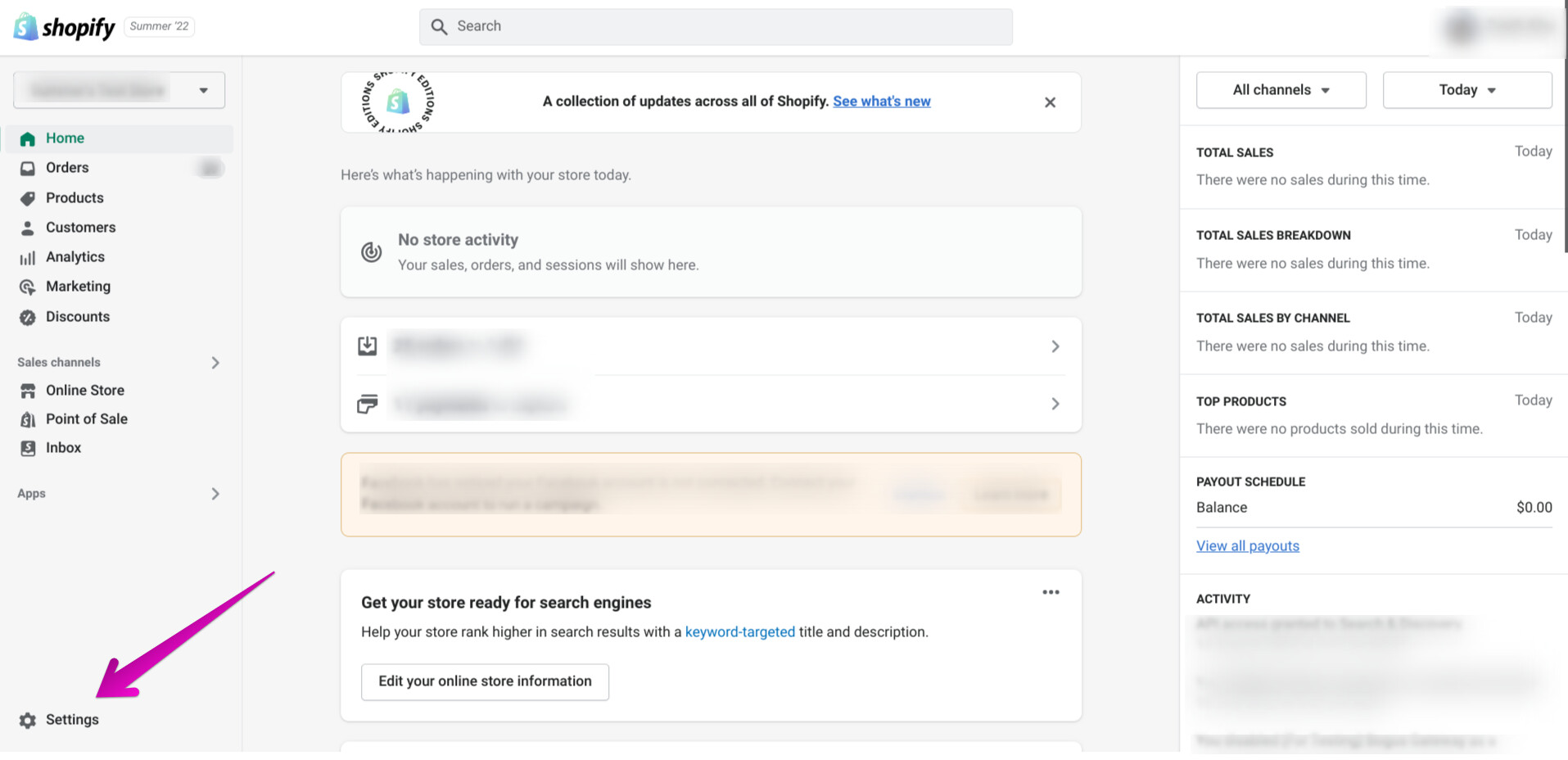Click the Analytics bar chart icon
The width and height of the screenshot is (1568, 760).
pyautogui.click(x=28, y=257)
